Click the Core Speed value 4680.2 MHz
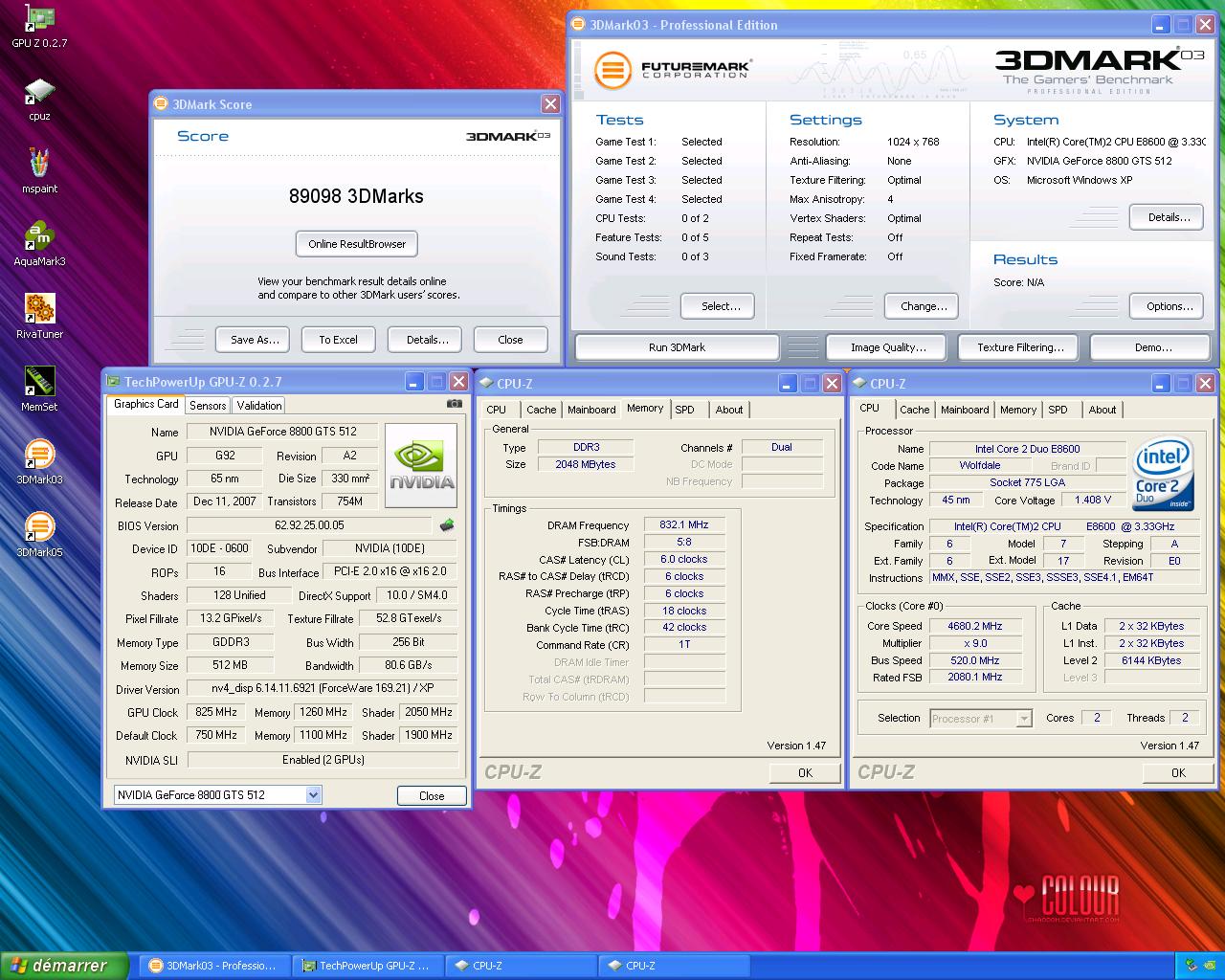This screenshot has height=980, width=1225. tap(974, 627)
